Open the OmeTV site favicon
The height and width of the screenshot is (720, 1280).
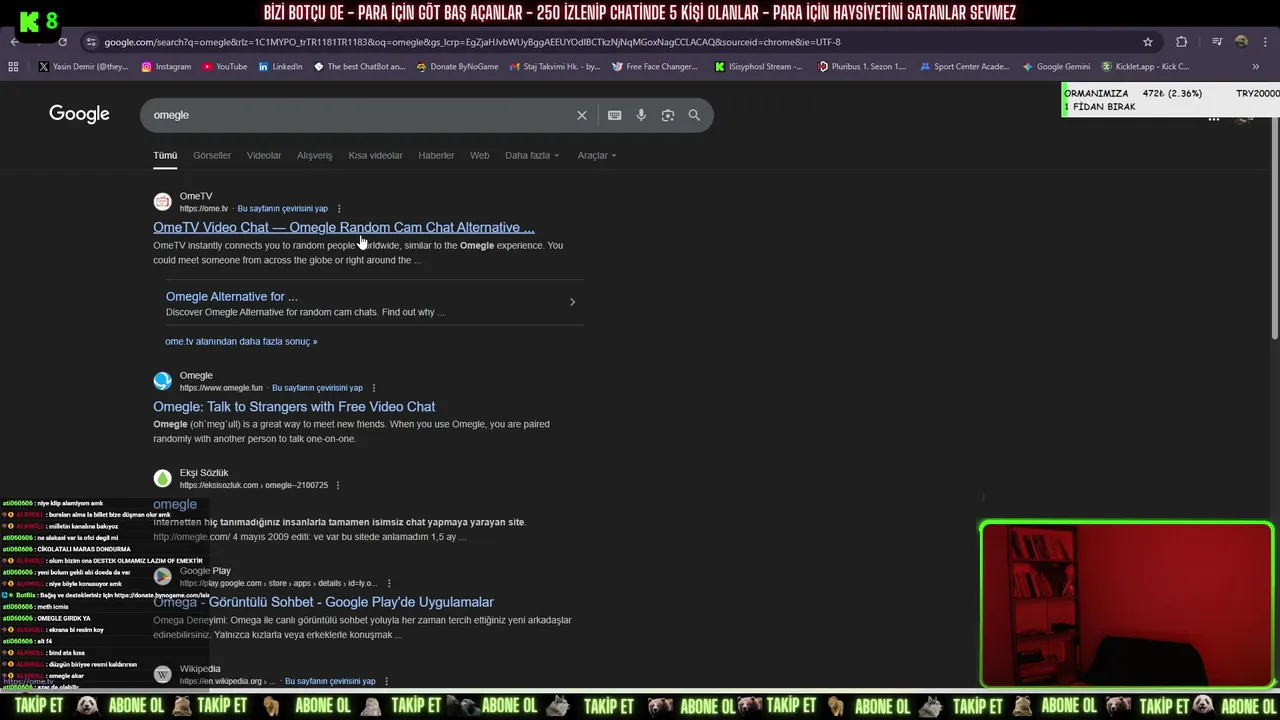point(162,202)
